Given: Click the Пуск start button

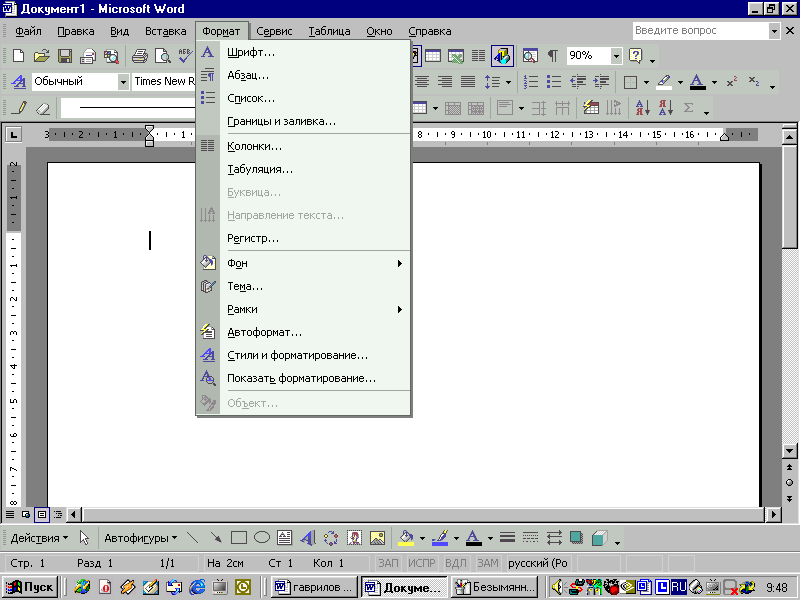Looking at the screenshot, I should [30, 587].
